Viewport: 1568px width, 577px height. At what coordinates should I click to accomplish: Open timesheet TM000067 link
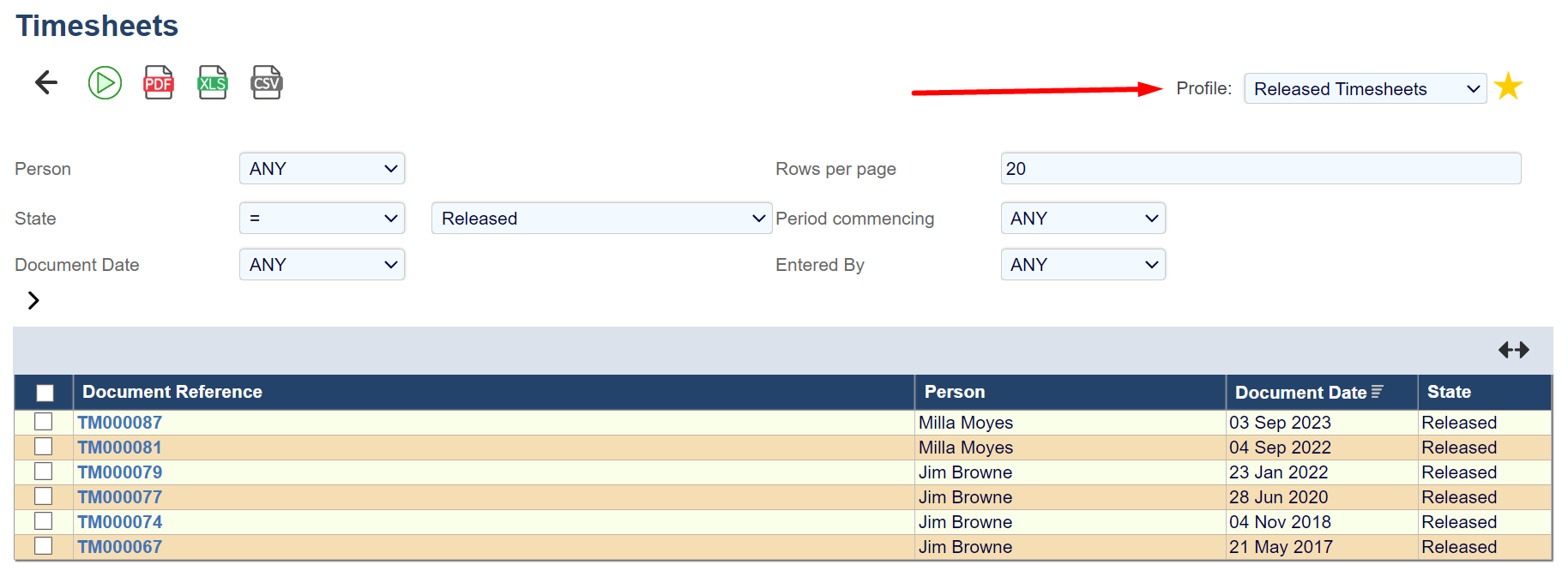click(x=119, y=547)
